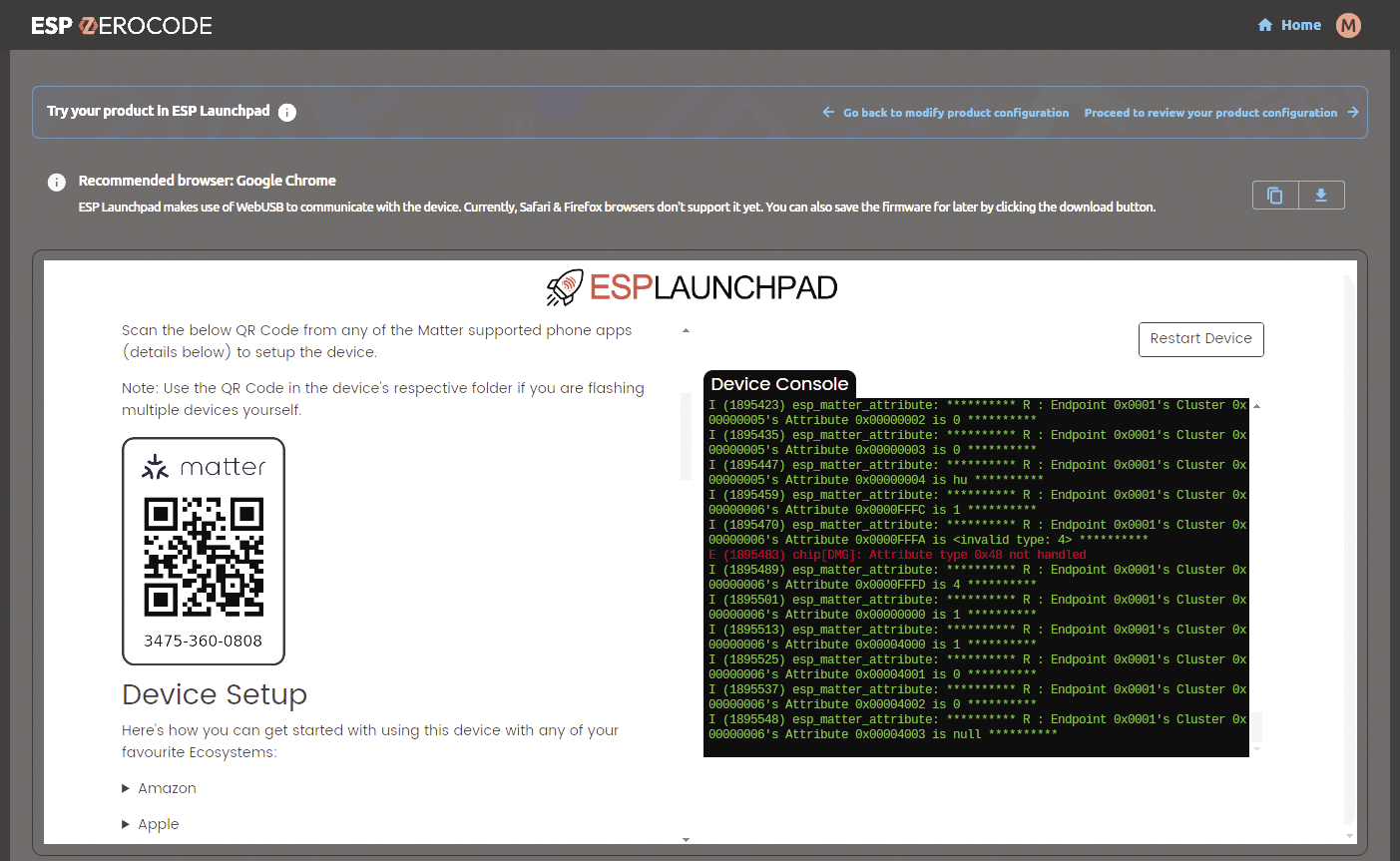Click the info icon beside Recommended browser
Viewport: 1400px width, 861px height.
pos(57,182)
